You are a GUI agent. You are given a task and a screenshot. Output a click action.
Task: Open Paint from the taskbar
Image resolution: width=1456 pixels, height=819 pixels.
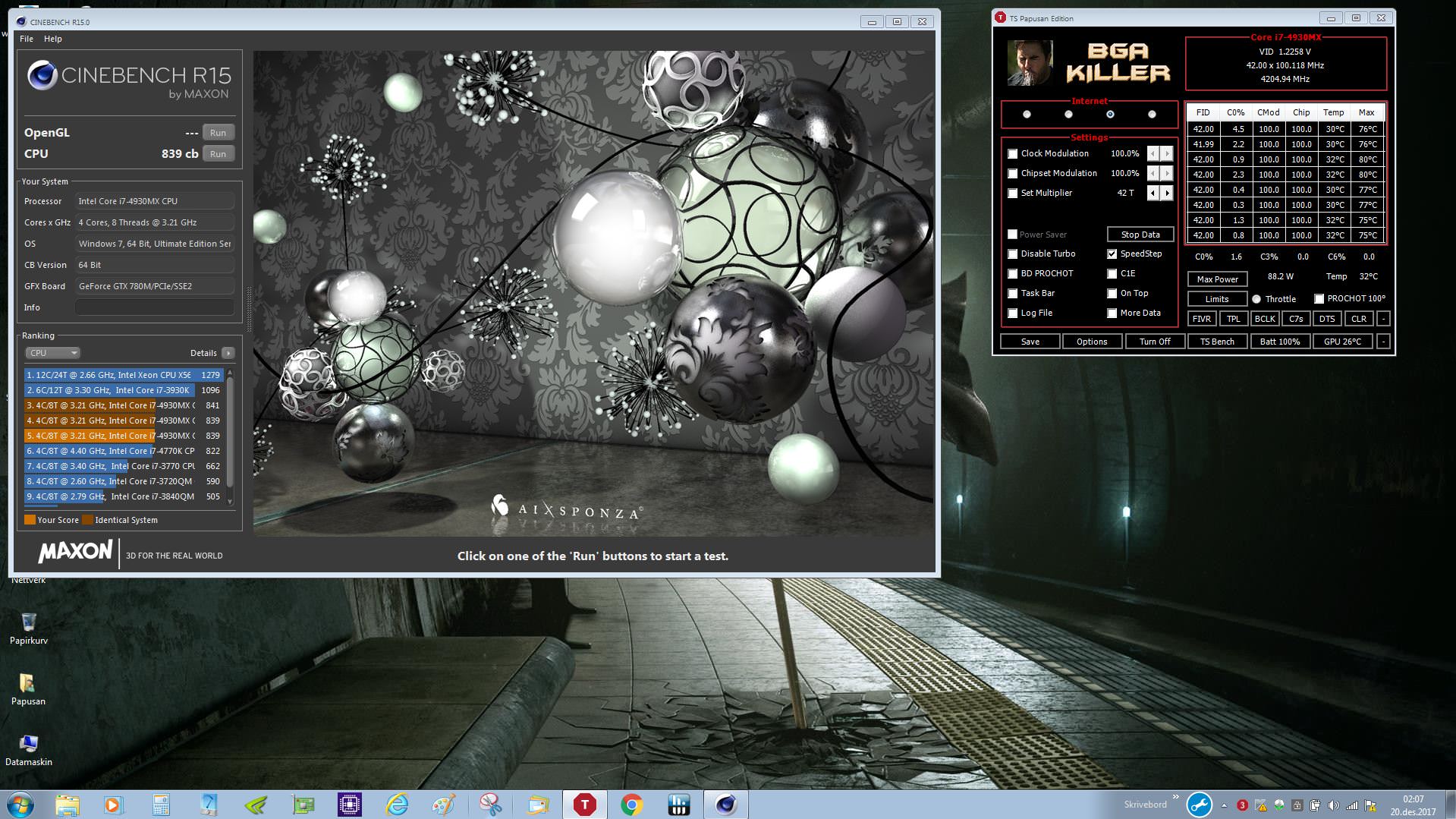pos(444,805)
